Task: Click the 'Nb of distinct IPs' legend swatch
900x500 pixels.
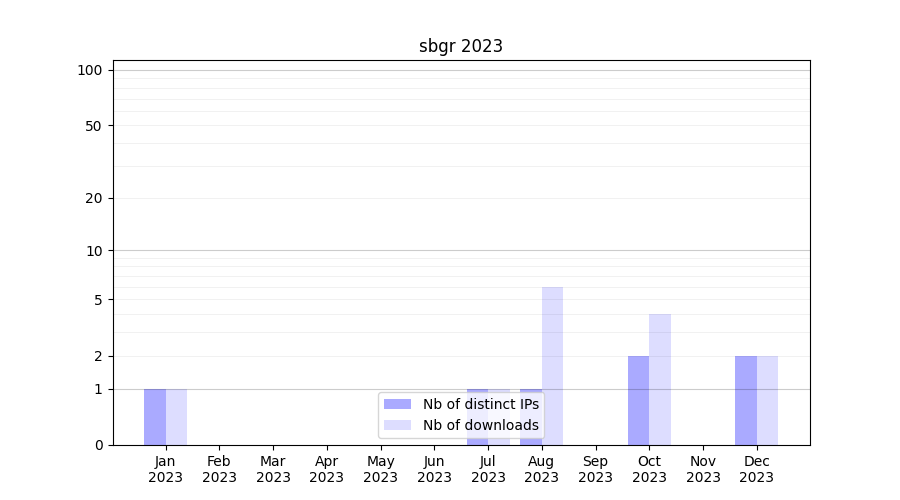Action: [398, 404]
